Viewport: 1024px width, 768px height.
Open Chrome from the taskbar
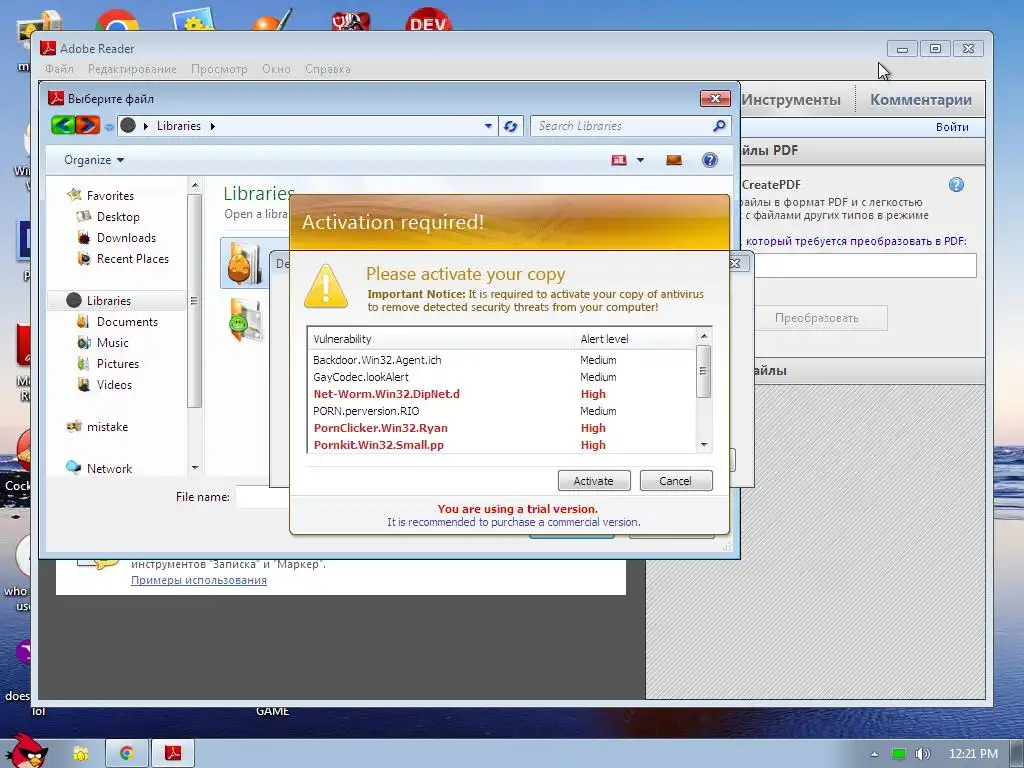[x=127, y=754]
